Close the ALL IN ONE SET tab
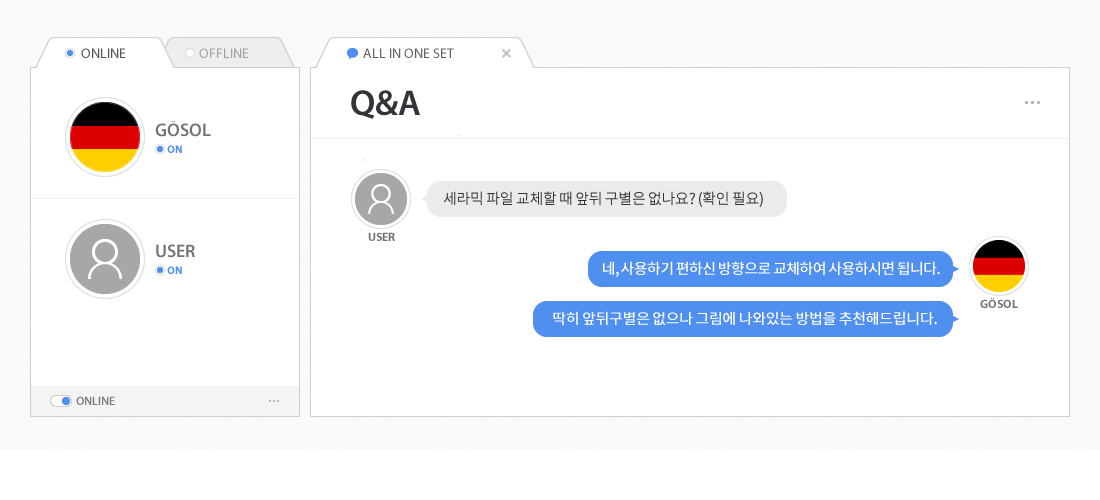1100x500 pixels. [506, 53]
